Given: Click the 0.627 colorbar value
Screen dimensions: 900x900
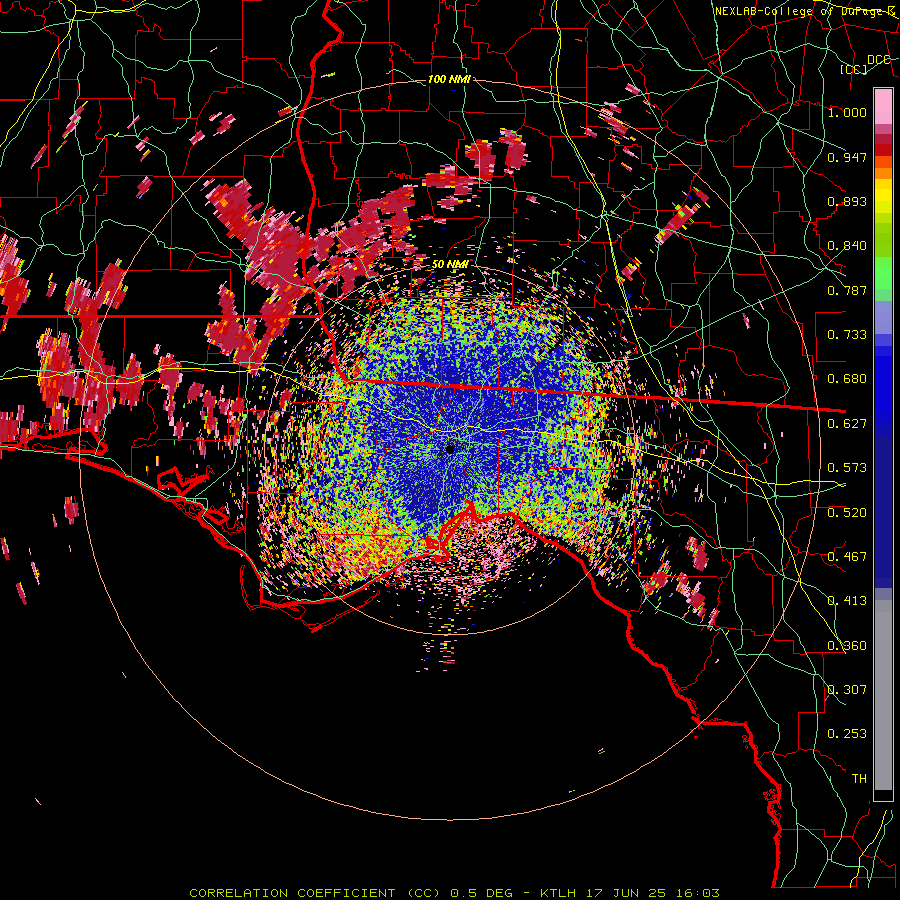Looking at the screenshot, I should [x=847, y=424].
